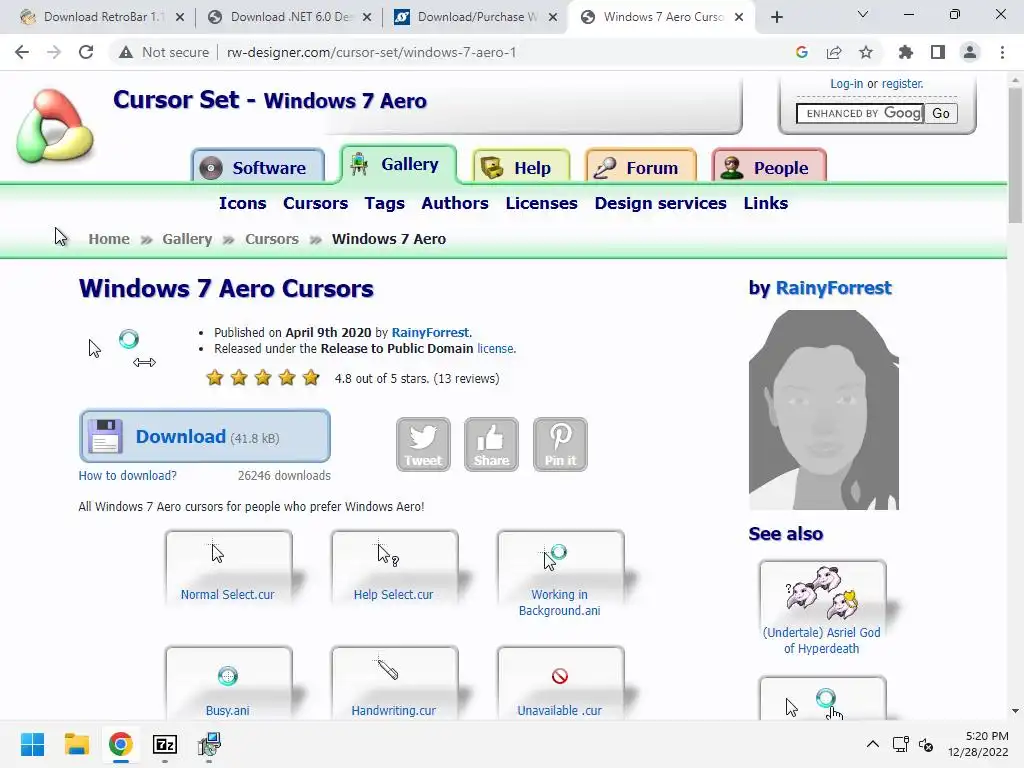Close the Windows 7 Aero Cursors tab

[739, 17]
